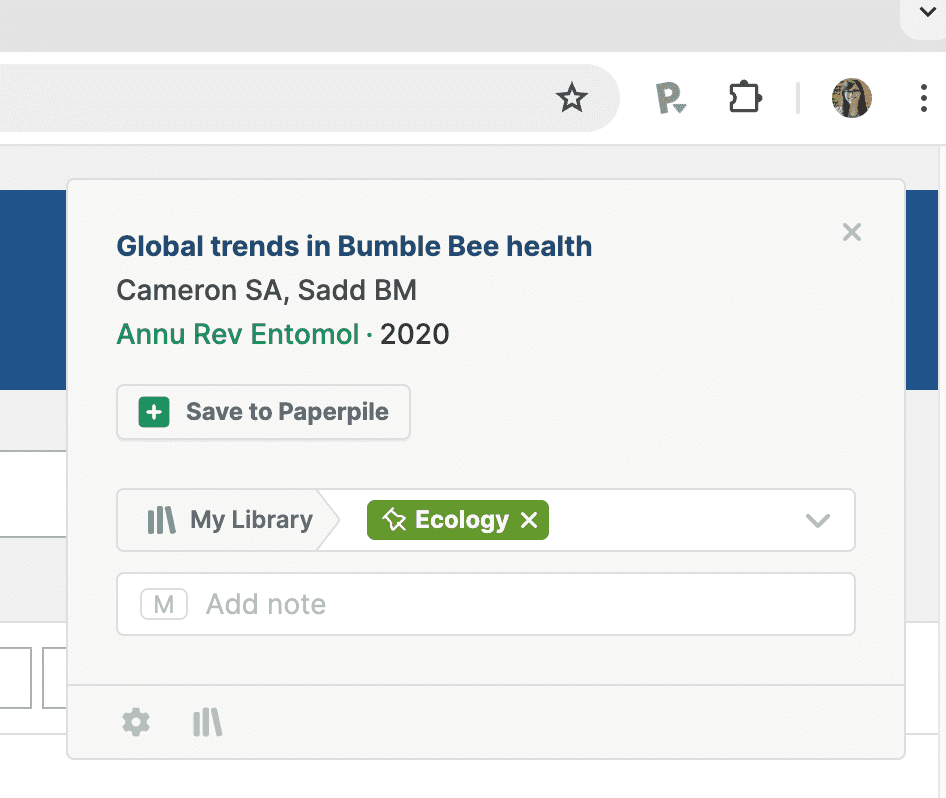Click the green Ecology label tag

coord(461,520)
